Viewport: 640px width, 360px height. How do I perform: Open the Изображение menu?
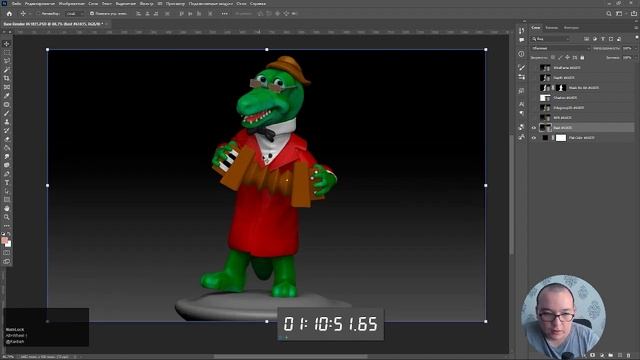pyautogui.click(x=71, y=3)
